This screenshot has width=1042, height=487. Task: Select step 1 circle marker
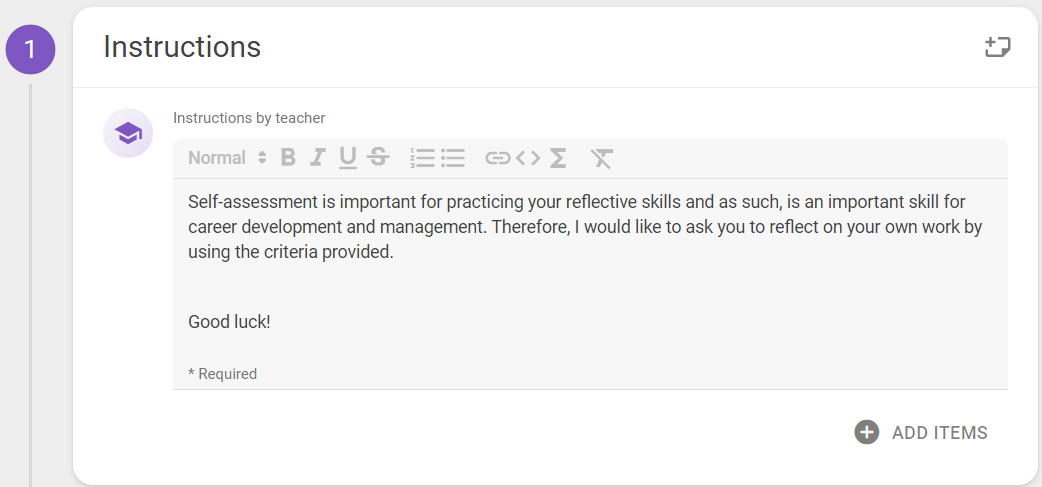(30, 49)
